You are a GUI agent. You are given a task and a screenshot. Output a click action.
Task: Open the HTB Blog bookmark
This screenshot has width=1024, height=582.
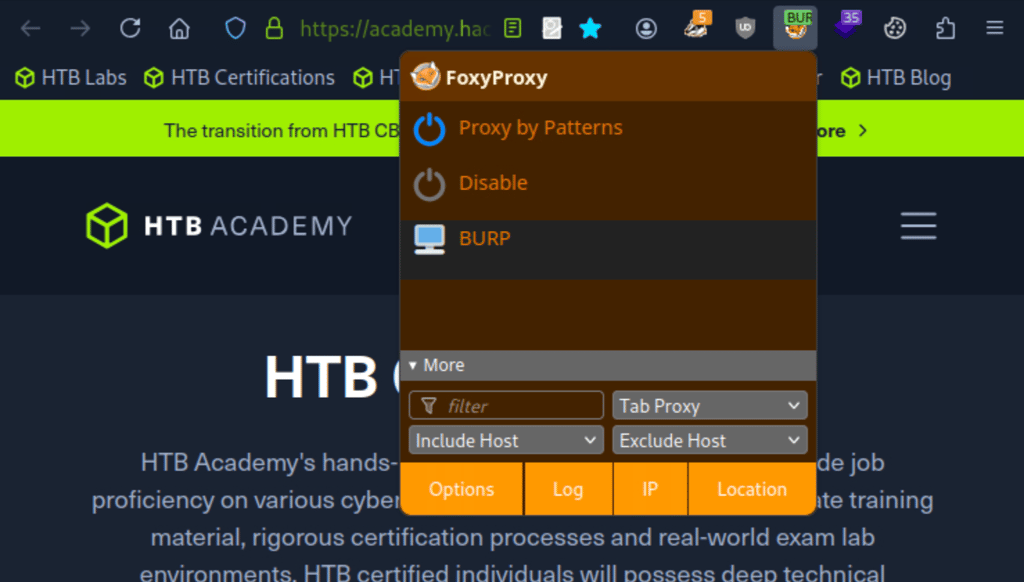tap(896, 78)
